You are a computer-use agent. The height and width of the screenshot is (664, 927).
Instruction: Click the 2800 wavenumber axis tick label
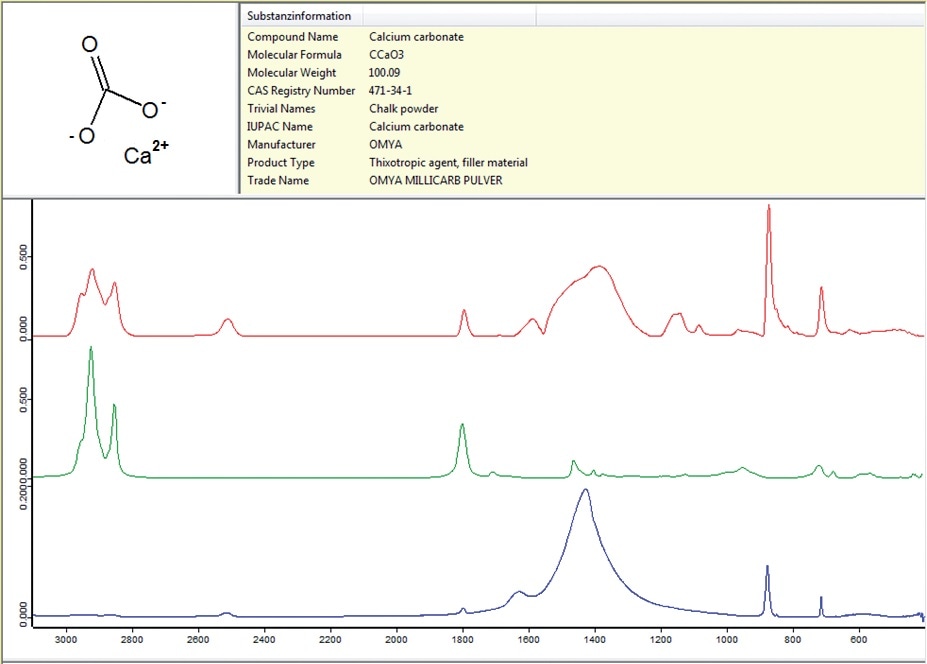[x=132, y=640]
